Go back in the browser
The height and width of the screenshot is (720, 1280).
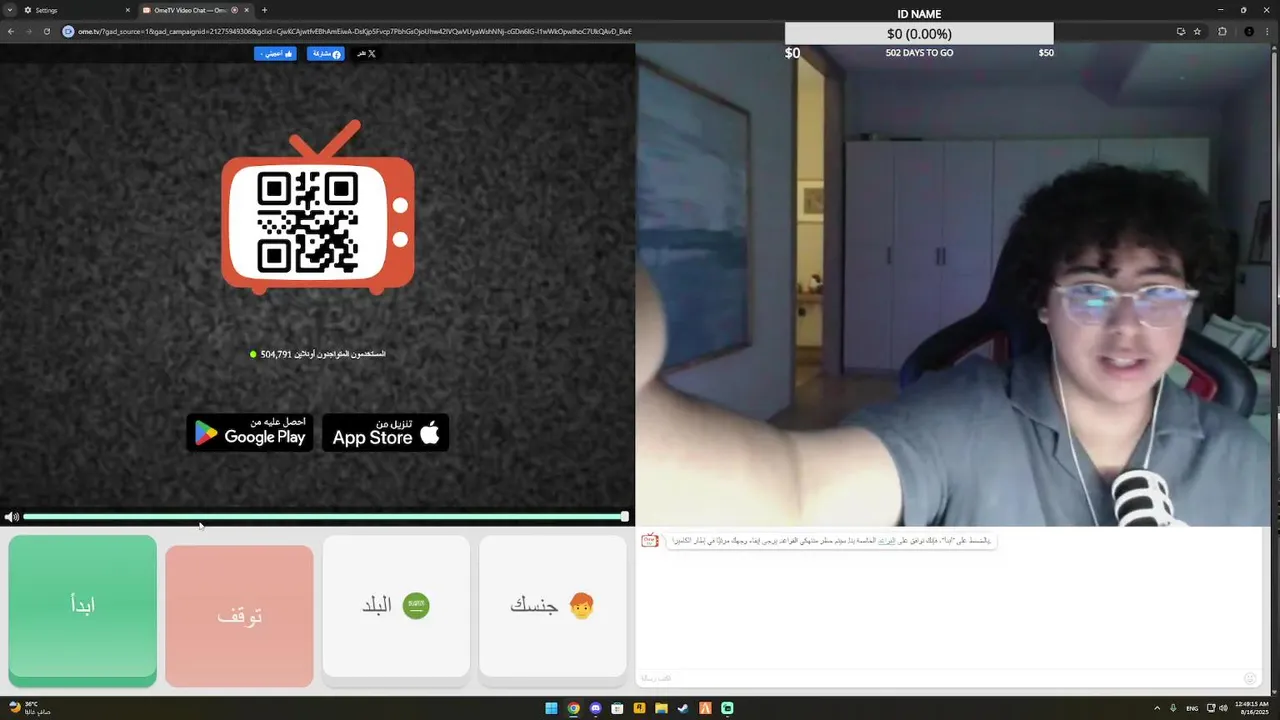[11, 31]
